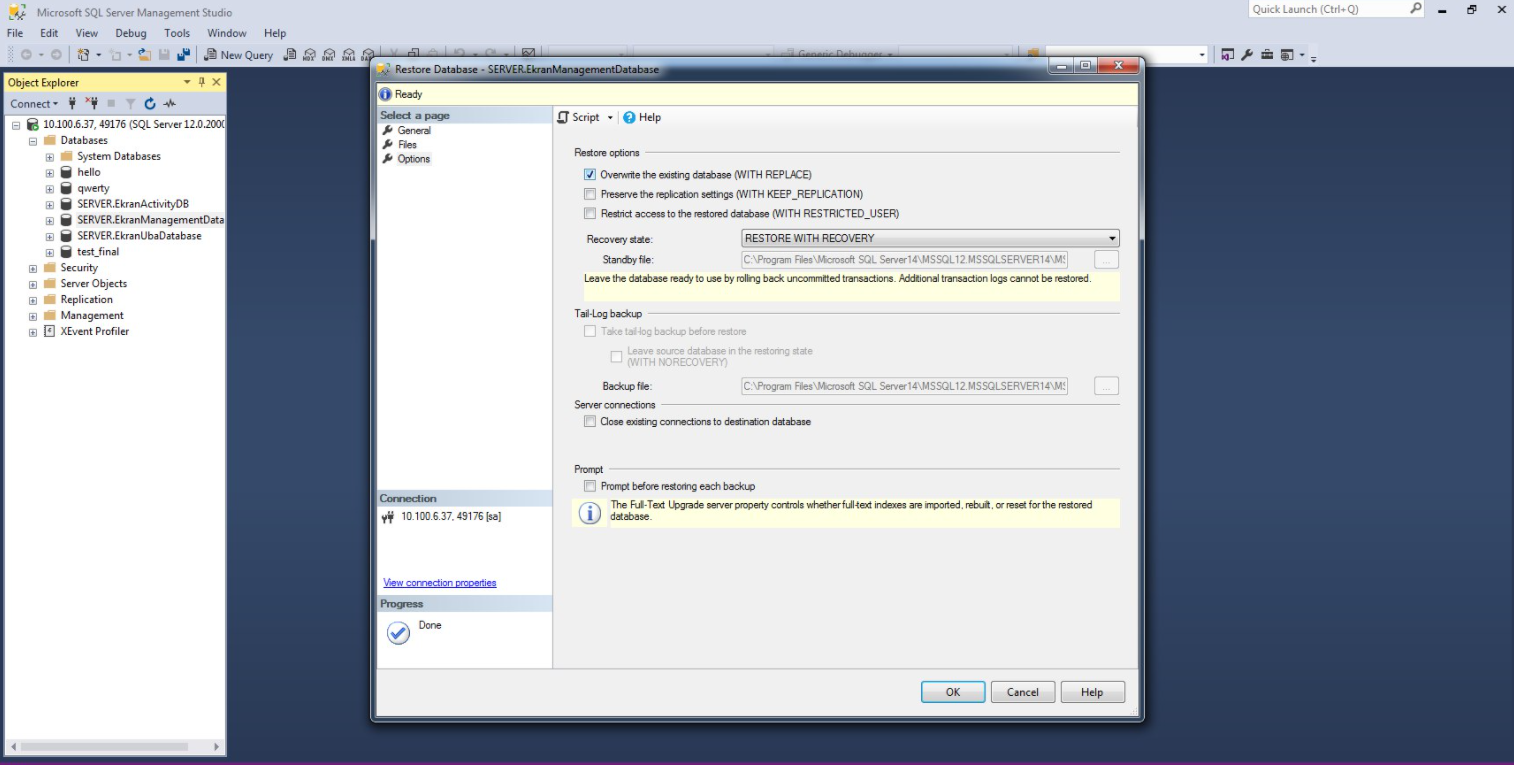This screenshot has height=765, width=1514.
Task: Select the qwerty database
Action: 93,188
